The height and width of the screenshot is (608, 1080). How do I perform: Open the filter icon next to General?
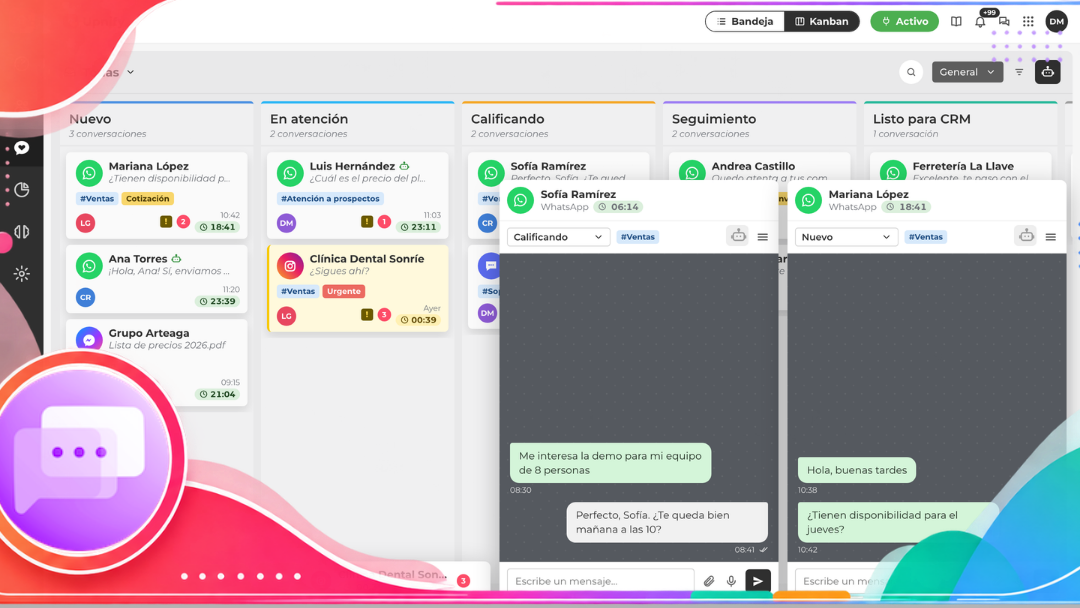pos(1019,72)
